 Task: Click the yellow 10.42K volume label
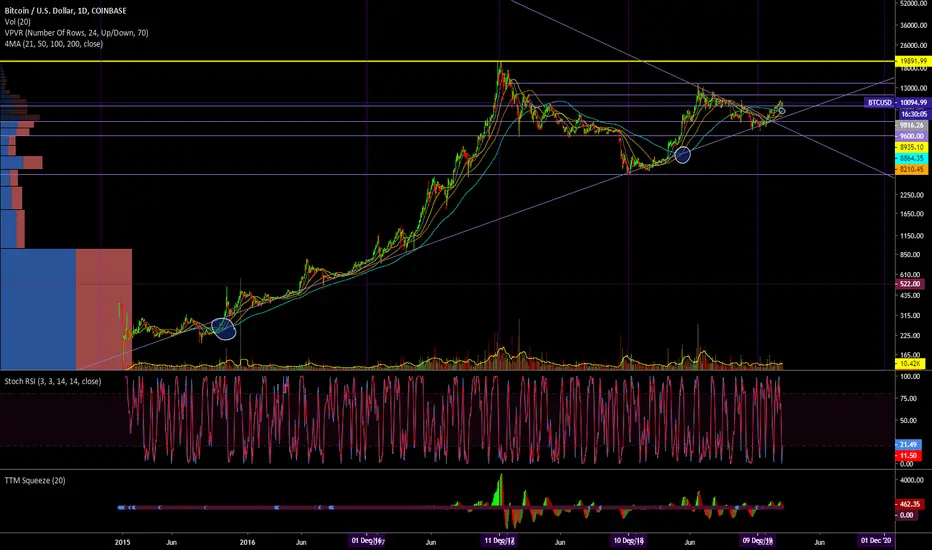coord(909,363)
